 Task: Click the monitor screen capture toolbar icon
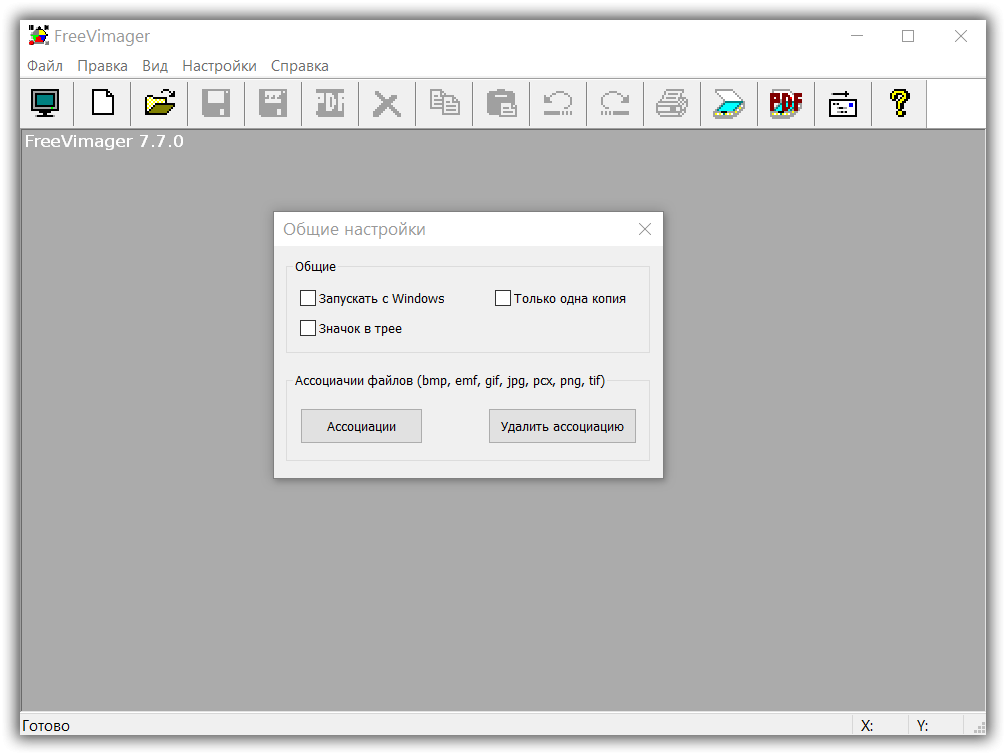[x=45, y=103]
